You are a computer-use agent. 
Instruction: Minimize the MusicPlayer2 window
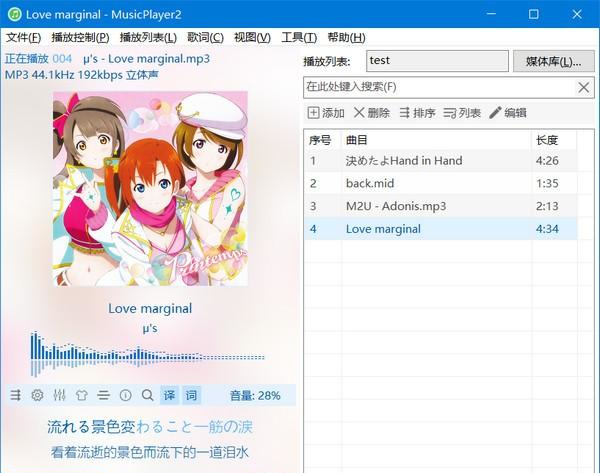pyautogui.click(x=491, y=14)
